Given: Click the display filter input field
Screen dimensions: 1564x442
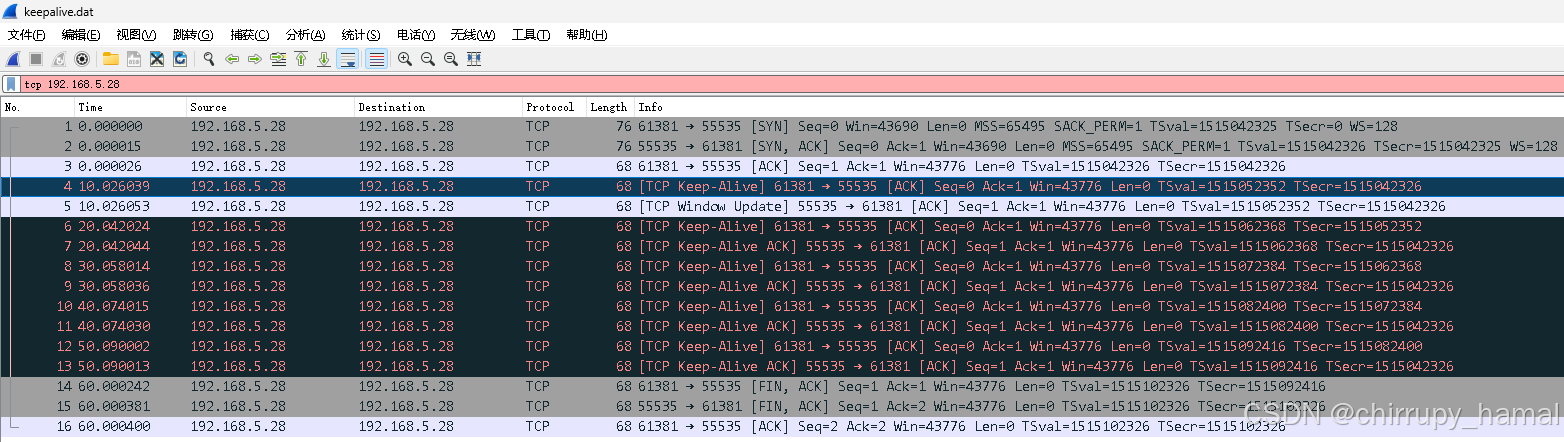Looking at the screenshot, I should tap(790, 84).
